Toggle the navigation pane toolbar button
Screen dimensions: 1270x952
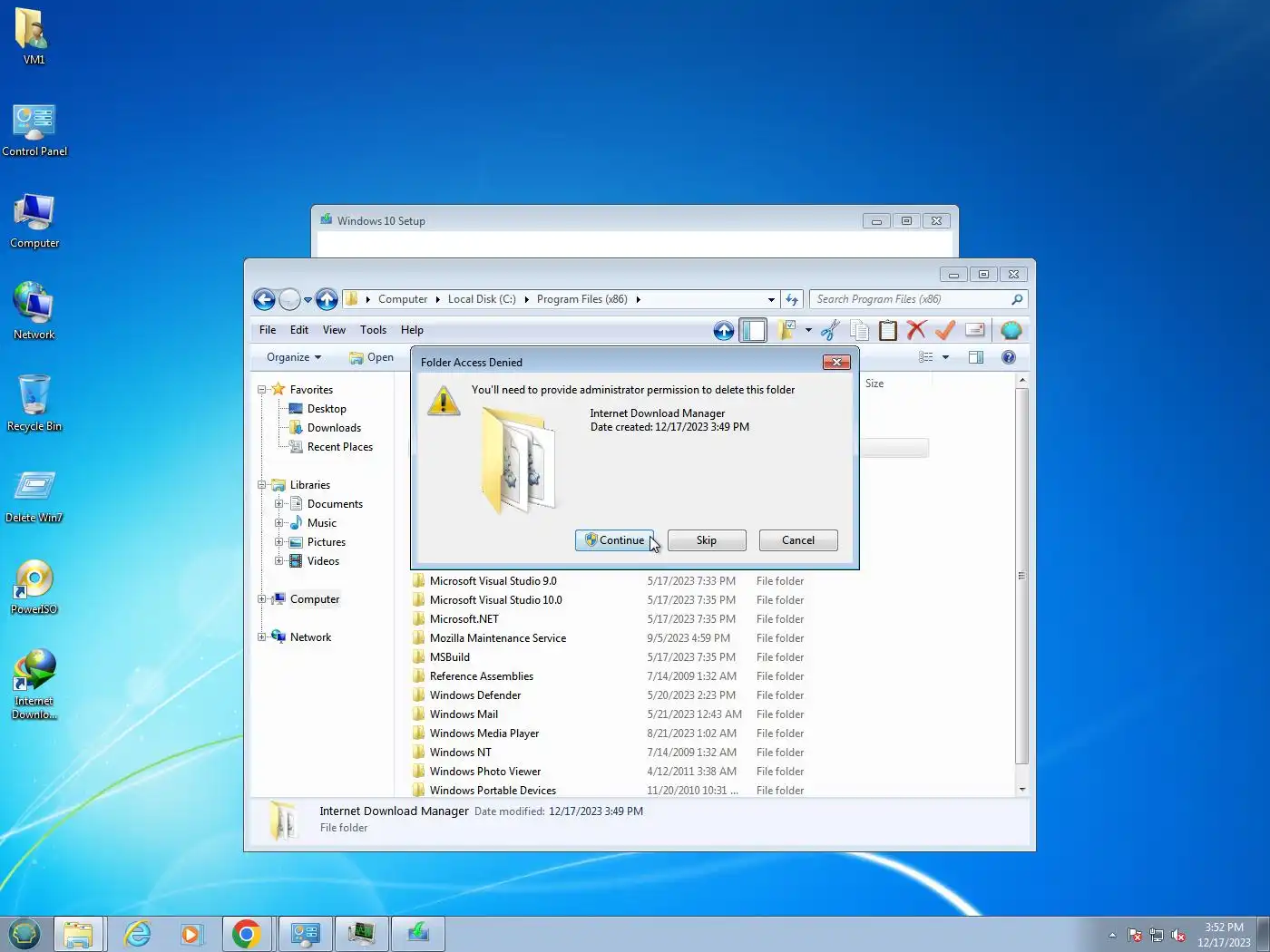tap(753, 331)
